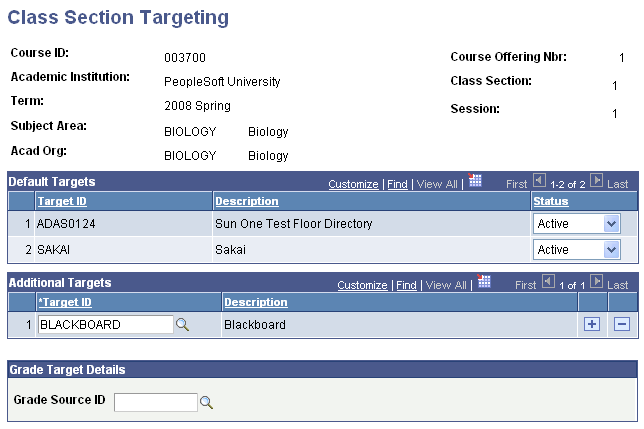Open Grade Source ID lookup magnifier

206,402
